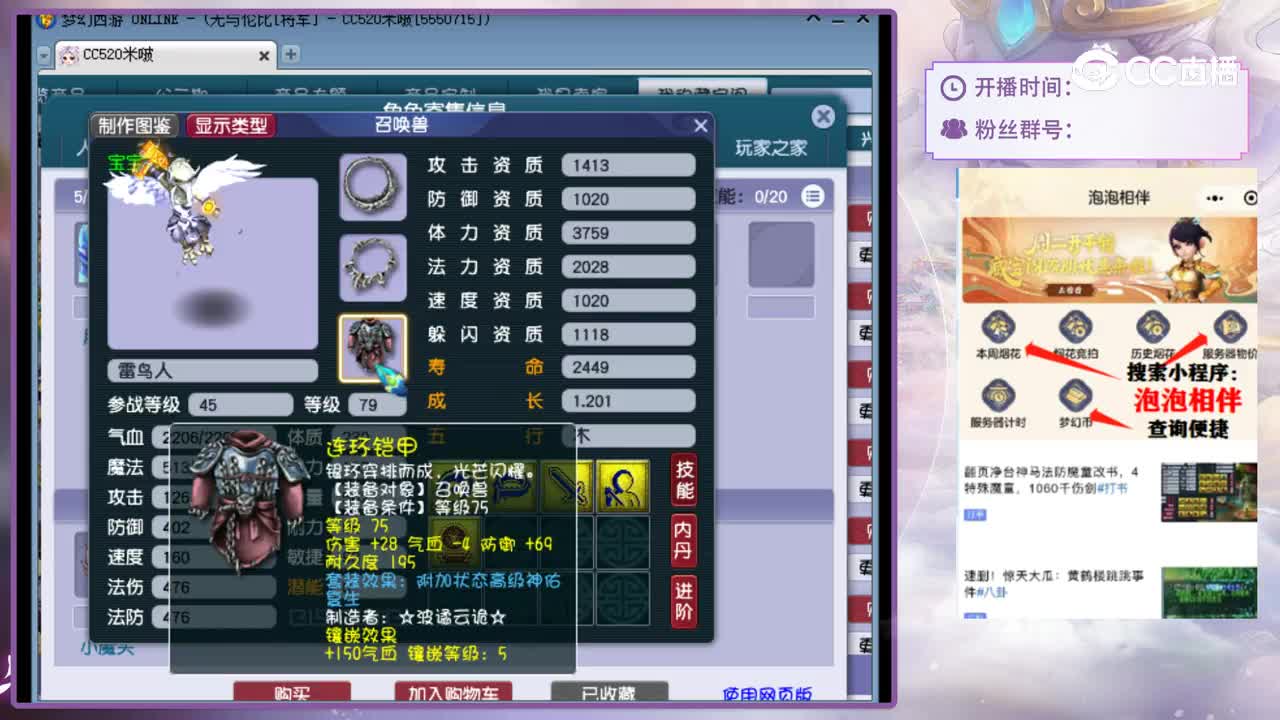
Task: Click the 五行 value 木
Action: point(628,435)
